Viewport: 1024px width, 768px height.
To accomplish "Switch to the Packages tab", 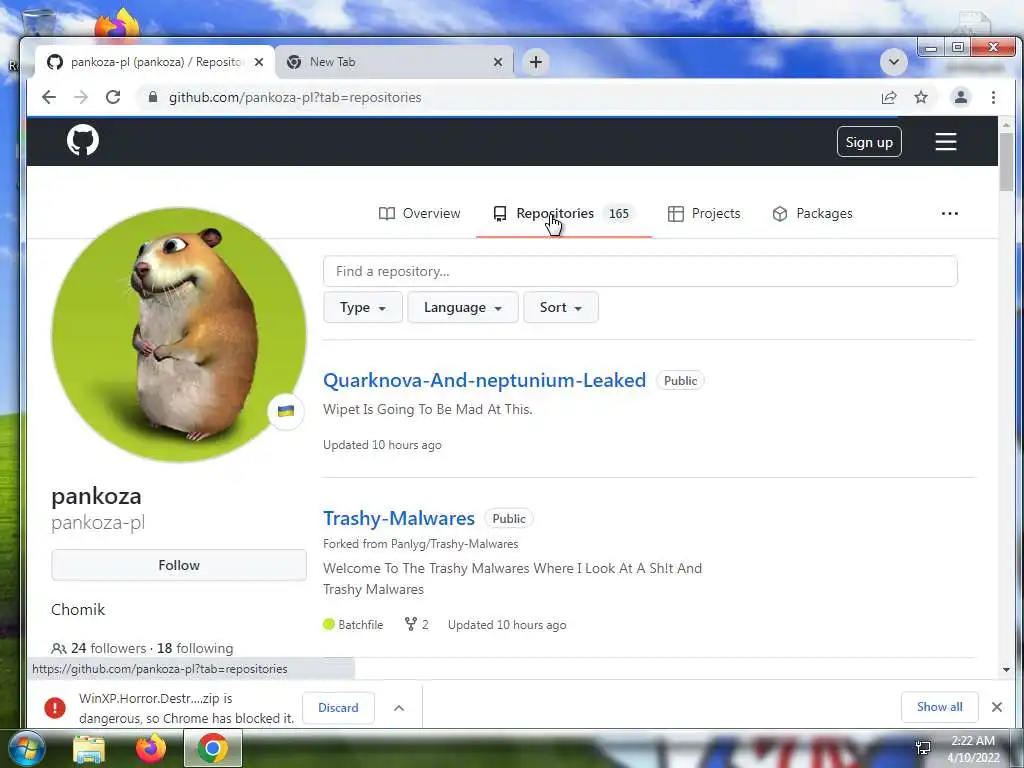I will (812, 214).
